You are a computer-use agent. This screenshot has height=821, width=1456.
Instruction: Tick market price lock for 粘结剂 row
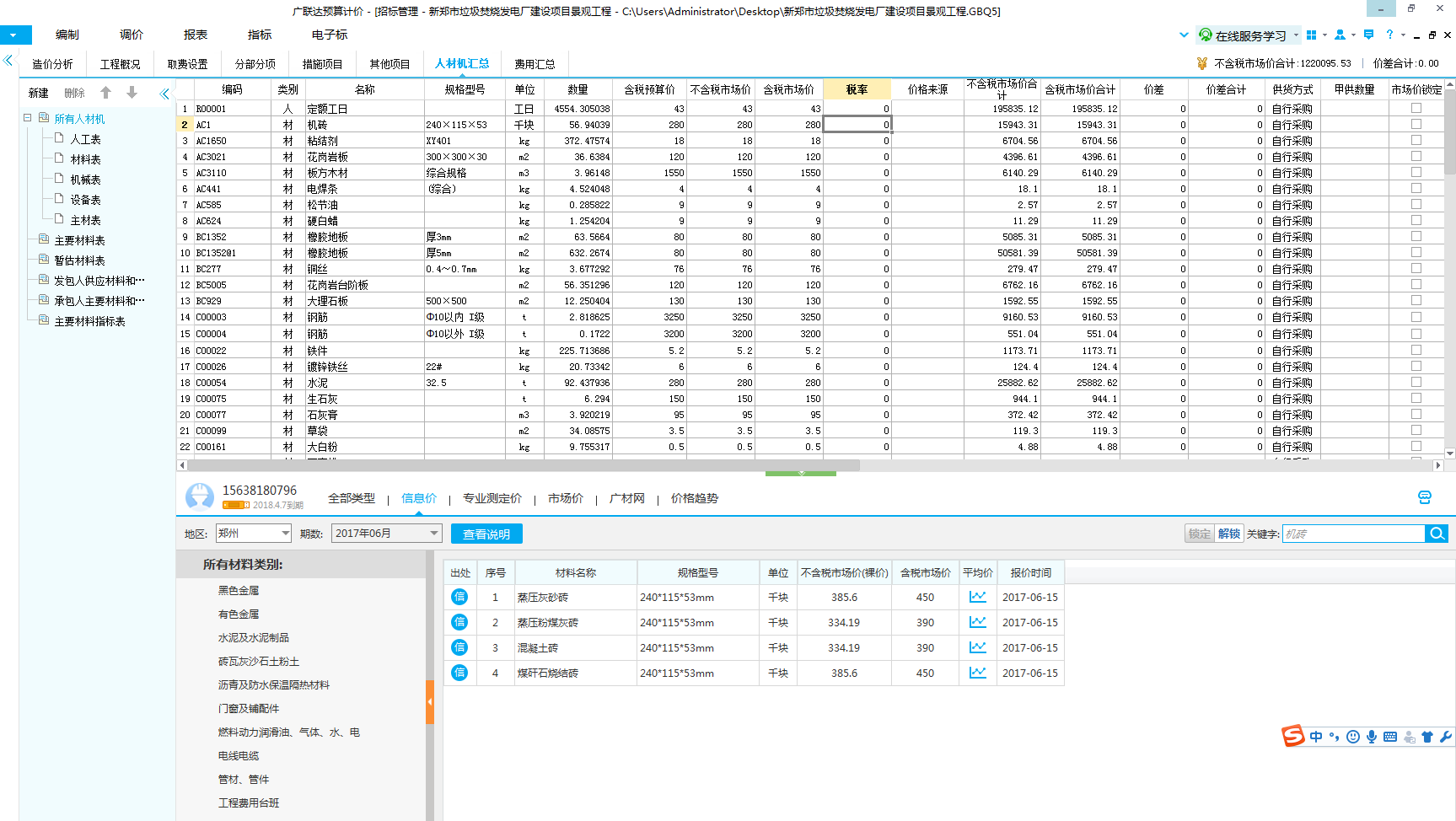[1416, 140]
